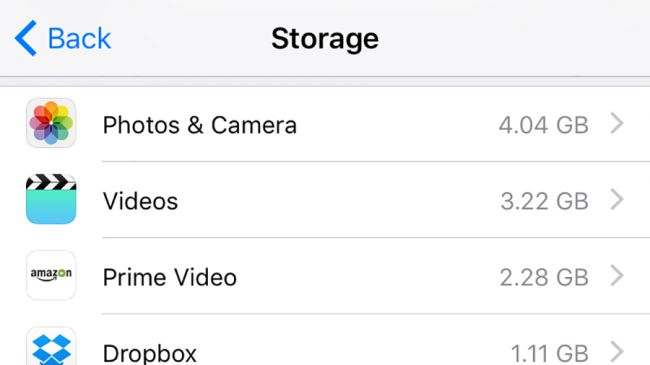Tap the Storage page title
650x365 pixels.
(x=325, y=39)
